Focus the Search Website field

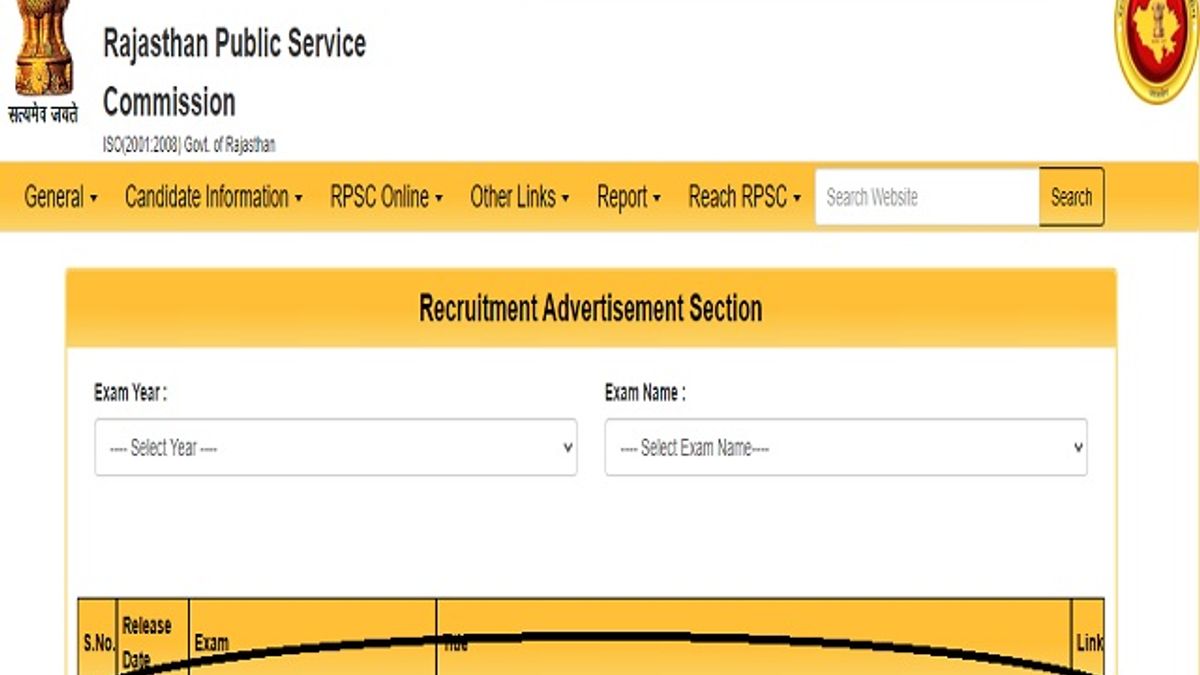coord(927,197)
